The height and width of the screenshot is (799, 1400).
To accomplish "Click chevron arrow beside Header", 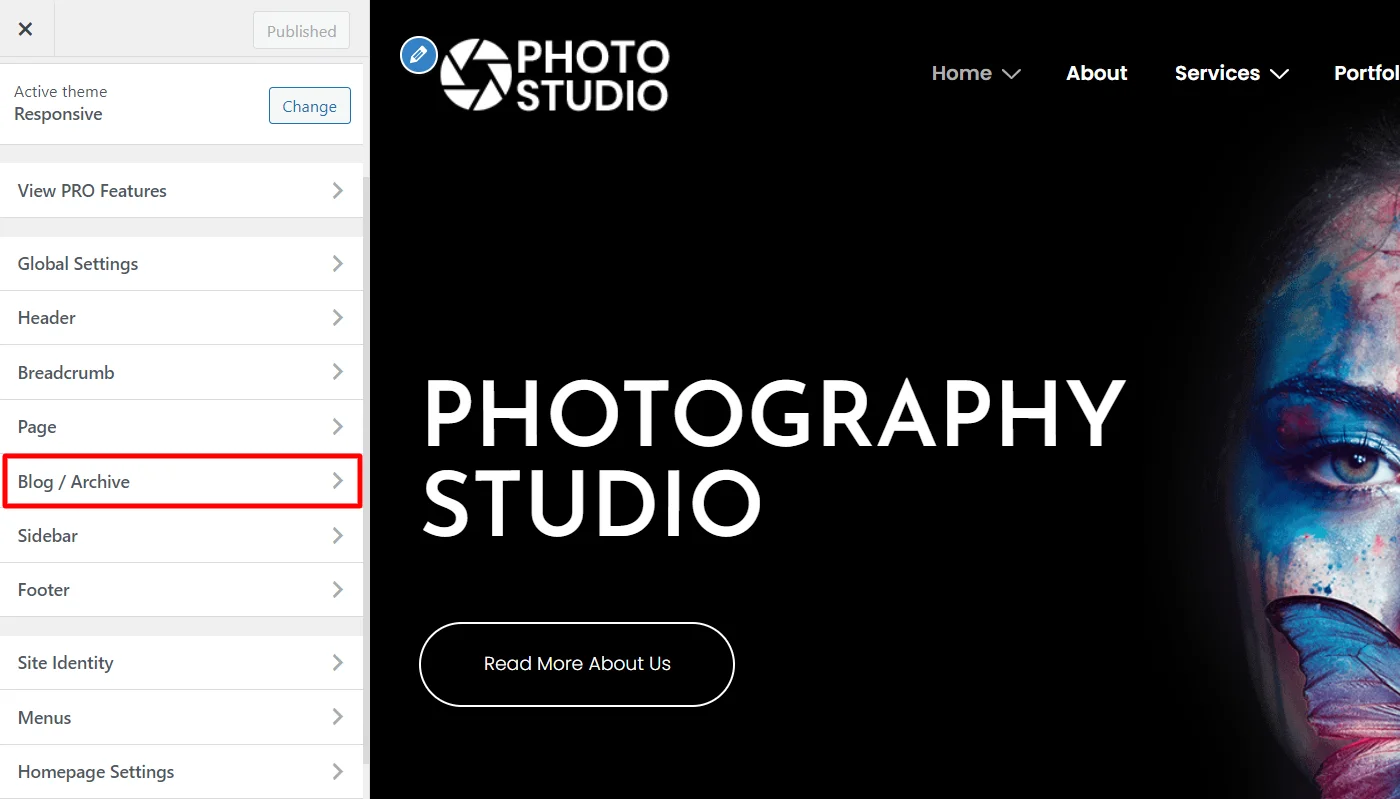I will pyautogui.click(x=338, y=318).
